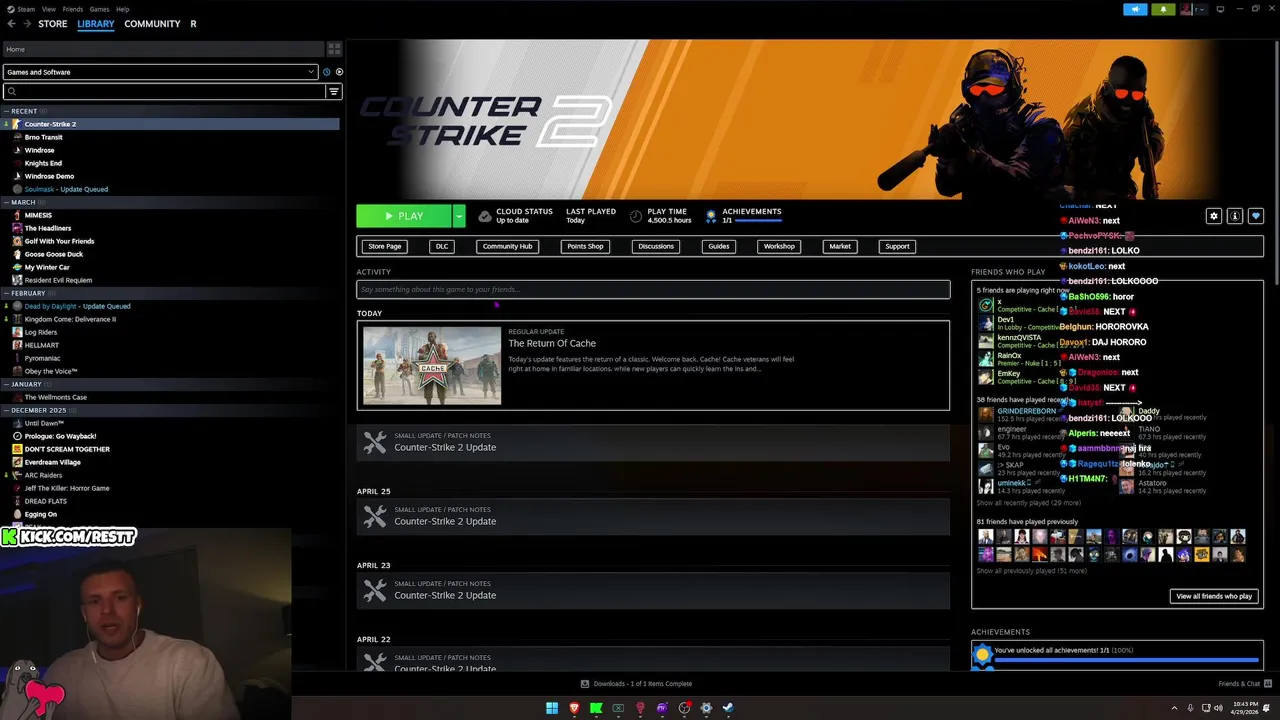Switch library to grid collections view
Screen dimensions: 1280x720
(x=334, y=49)
